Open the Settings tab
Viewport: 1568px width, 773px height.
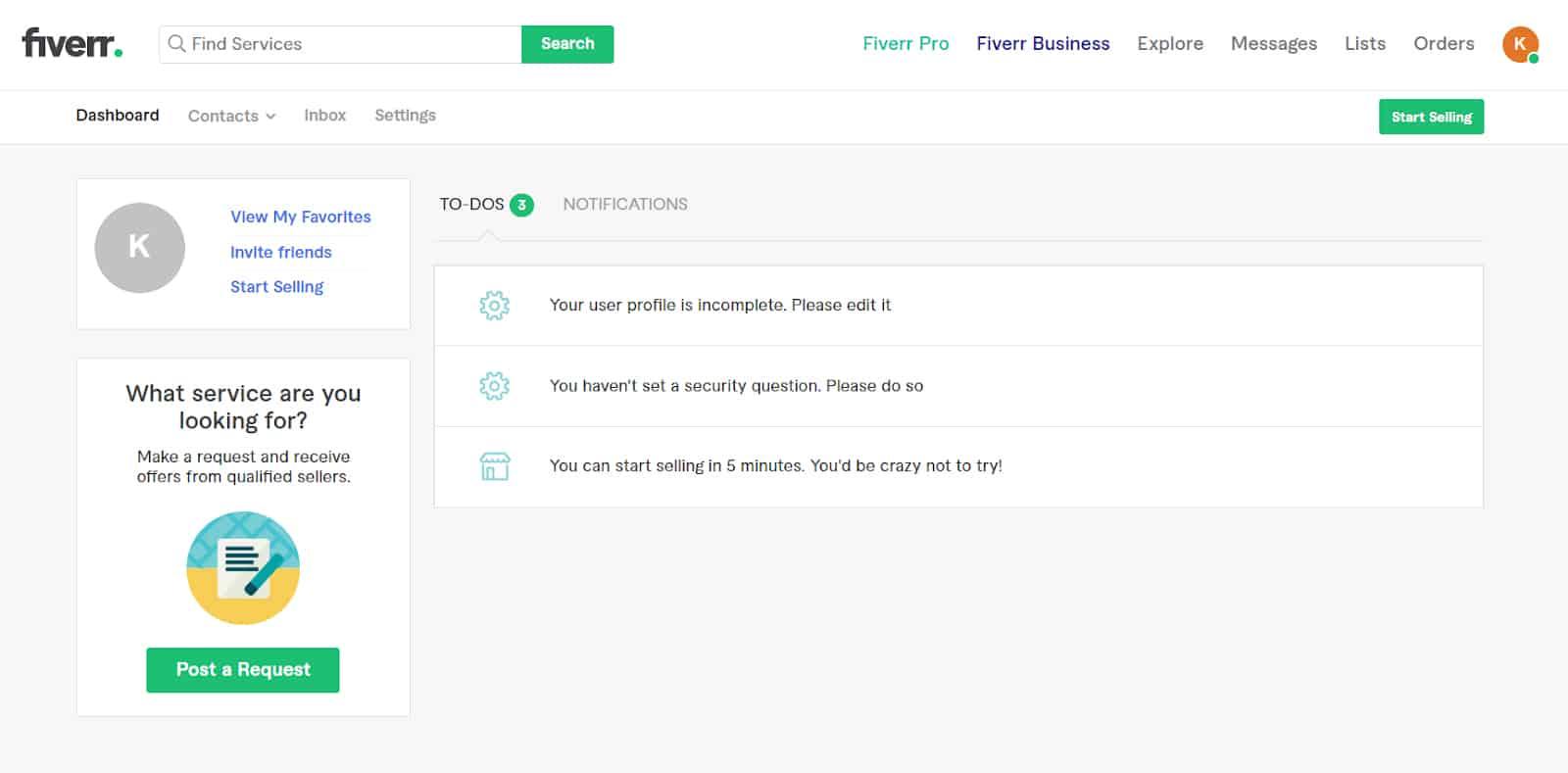405,116
